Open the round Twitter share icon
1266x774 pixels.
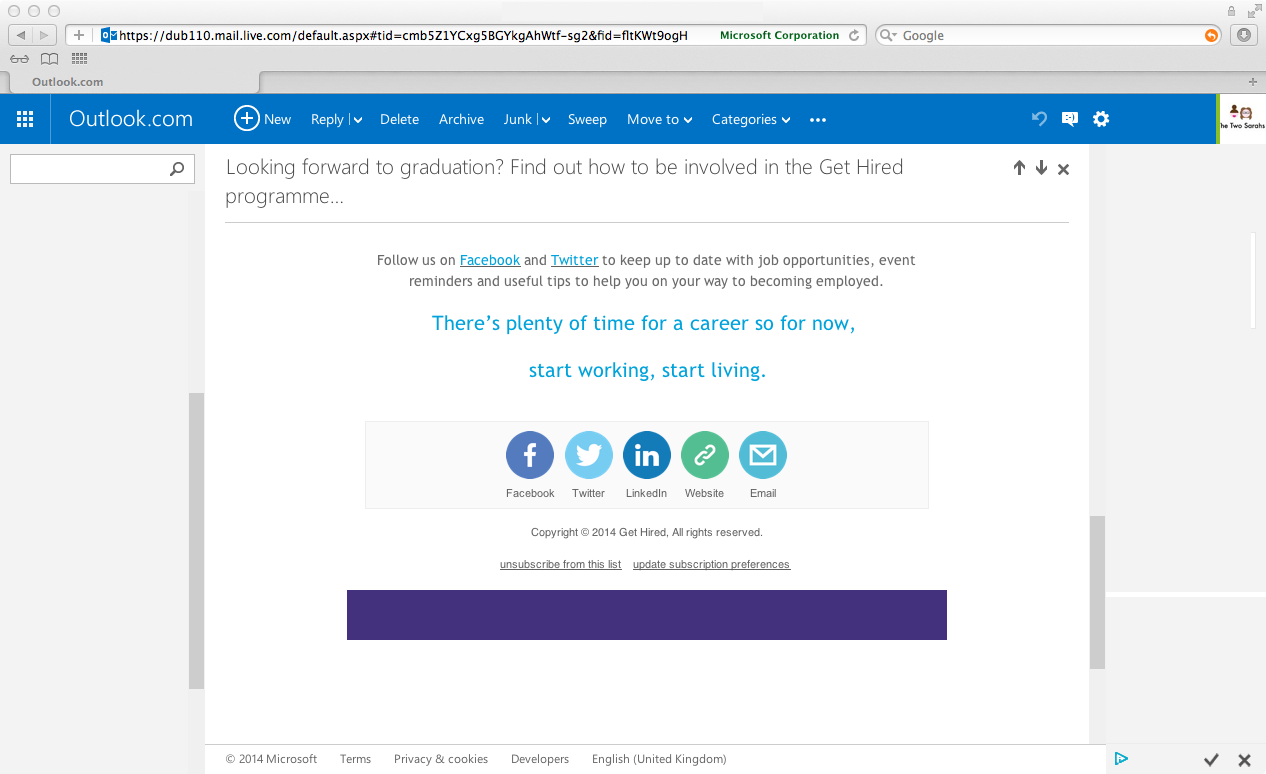tap(589, 455)
